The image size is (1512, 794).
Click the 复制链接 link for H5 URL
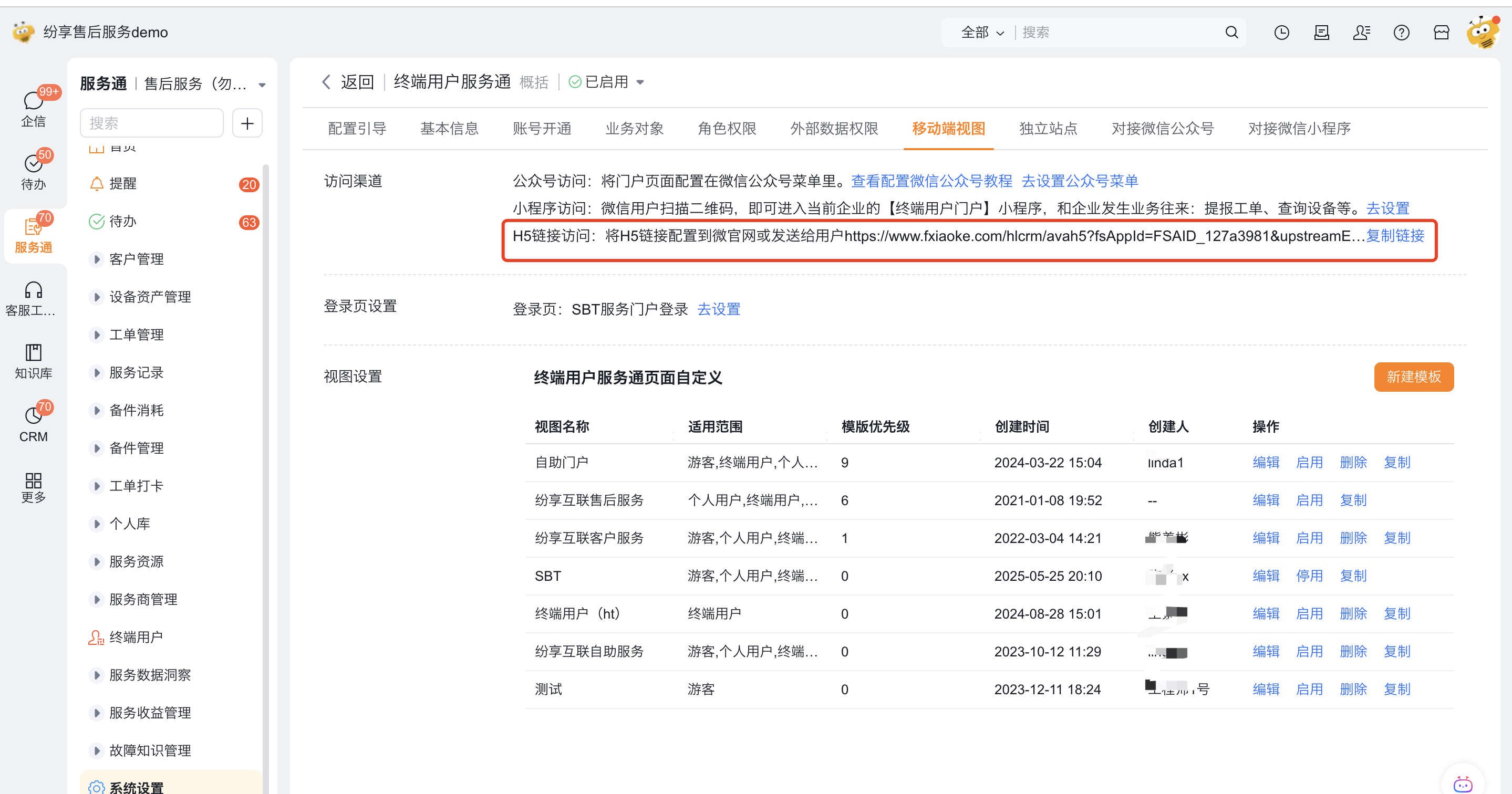click(x=1395, y=236)
